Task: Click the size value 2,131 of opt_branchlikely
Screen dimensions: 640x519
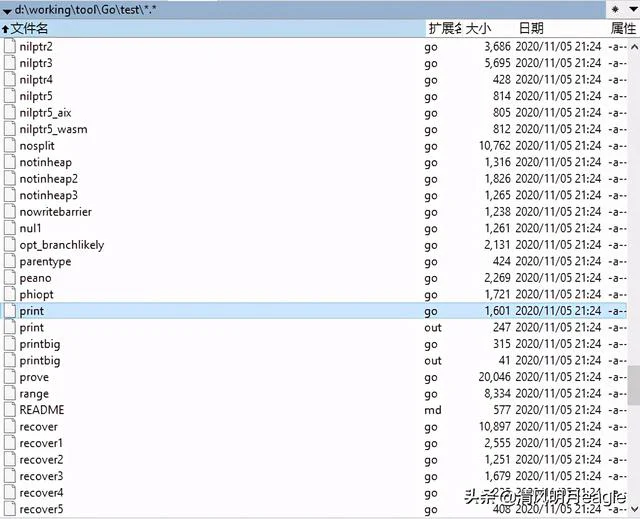Action: click(498, 244)
